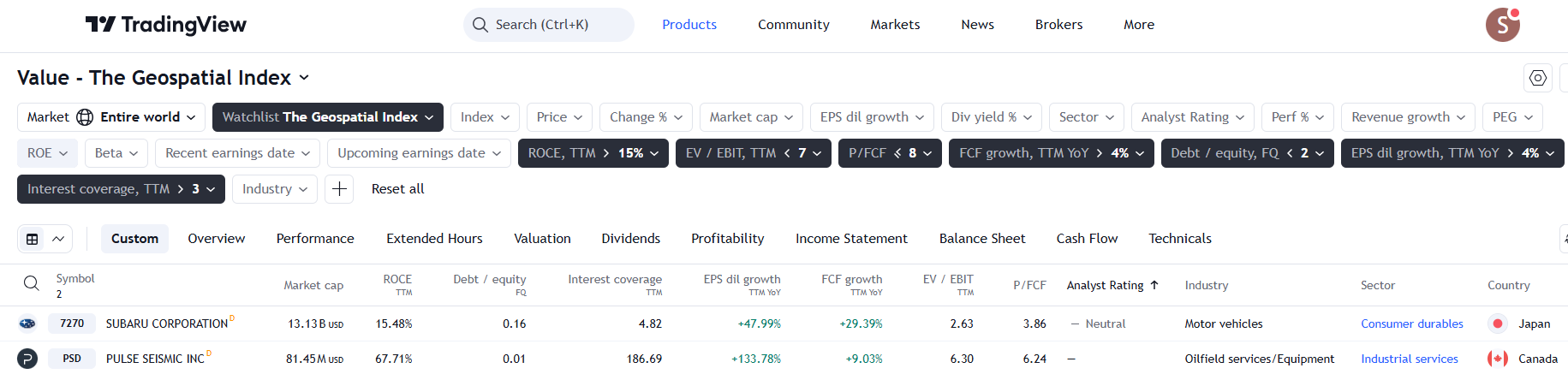Click the TradingView logo

166,25
